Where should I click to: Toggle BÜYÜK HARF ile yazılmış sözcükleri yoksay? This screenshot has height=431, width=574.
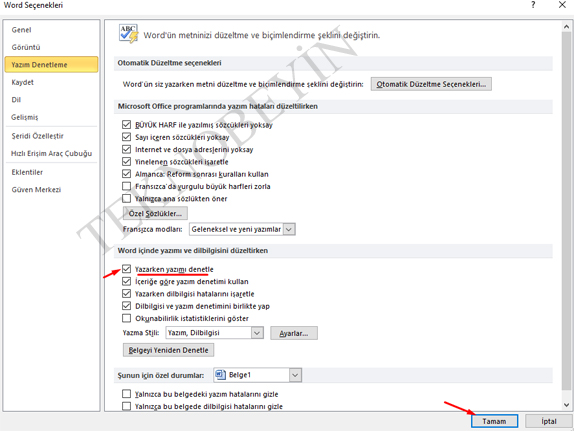(126, 125)
